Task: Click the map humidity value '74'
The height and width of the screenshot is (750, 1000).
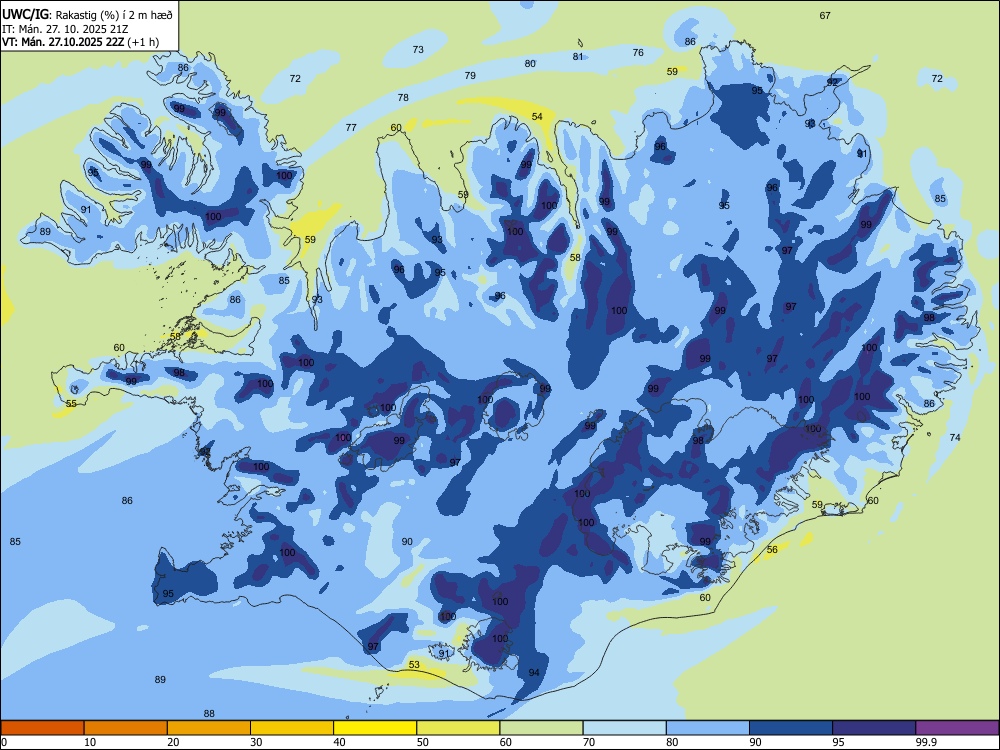Action: pos(955,438)
